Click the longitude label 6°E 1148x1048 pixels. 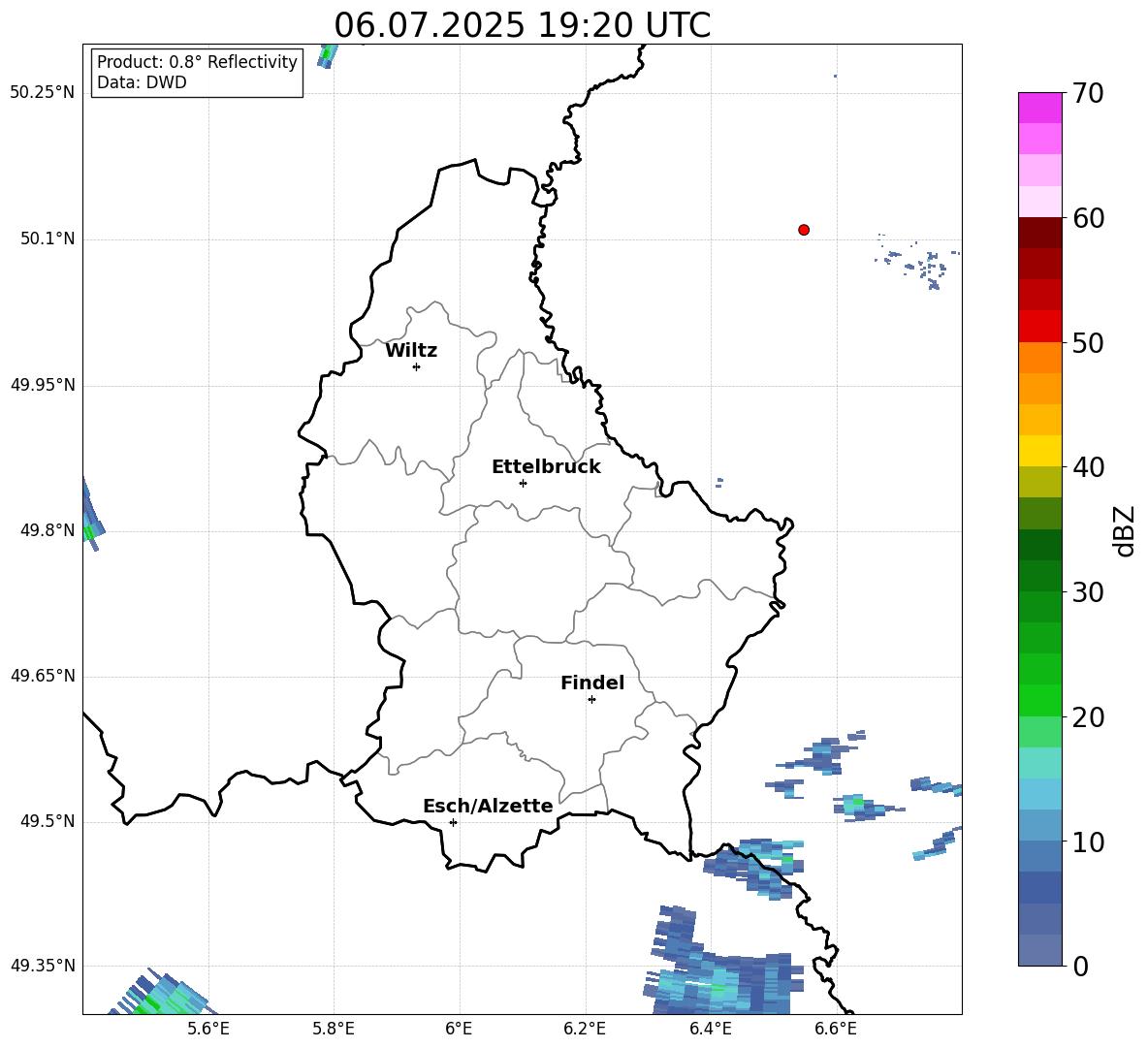click(x=459, y=1029)
